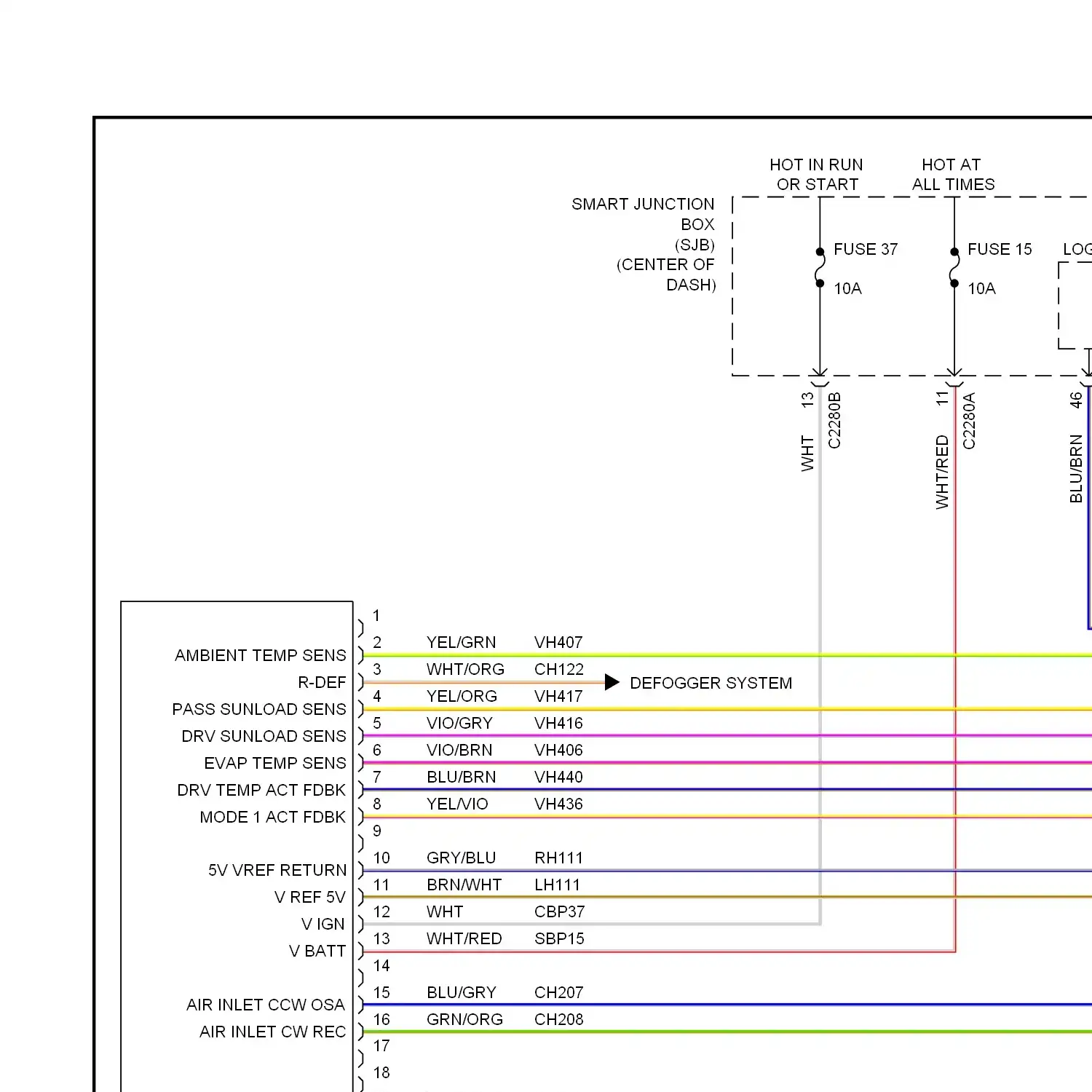
Task: Click the YEL/VIO wire color label
Action: [457, 804]
